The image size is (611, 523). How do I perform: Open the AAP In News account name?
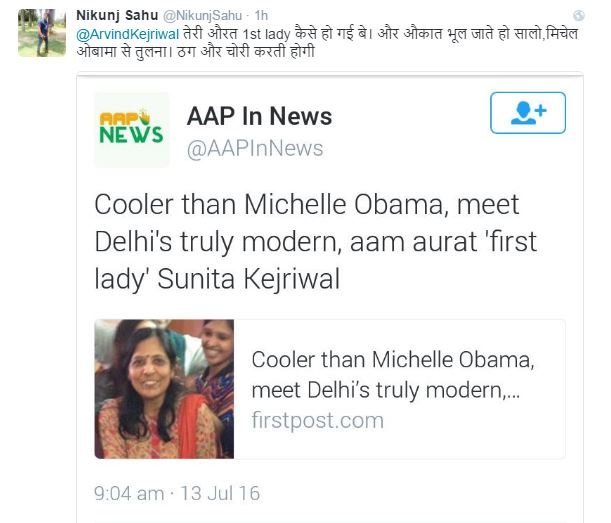tap(259, 116)
